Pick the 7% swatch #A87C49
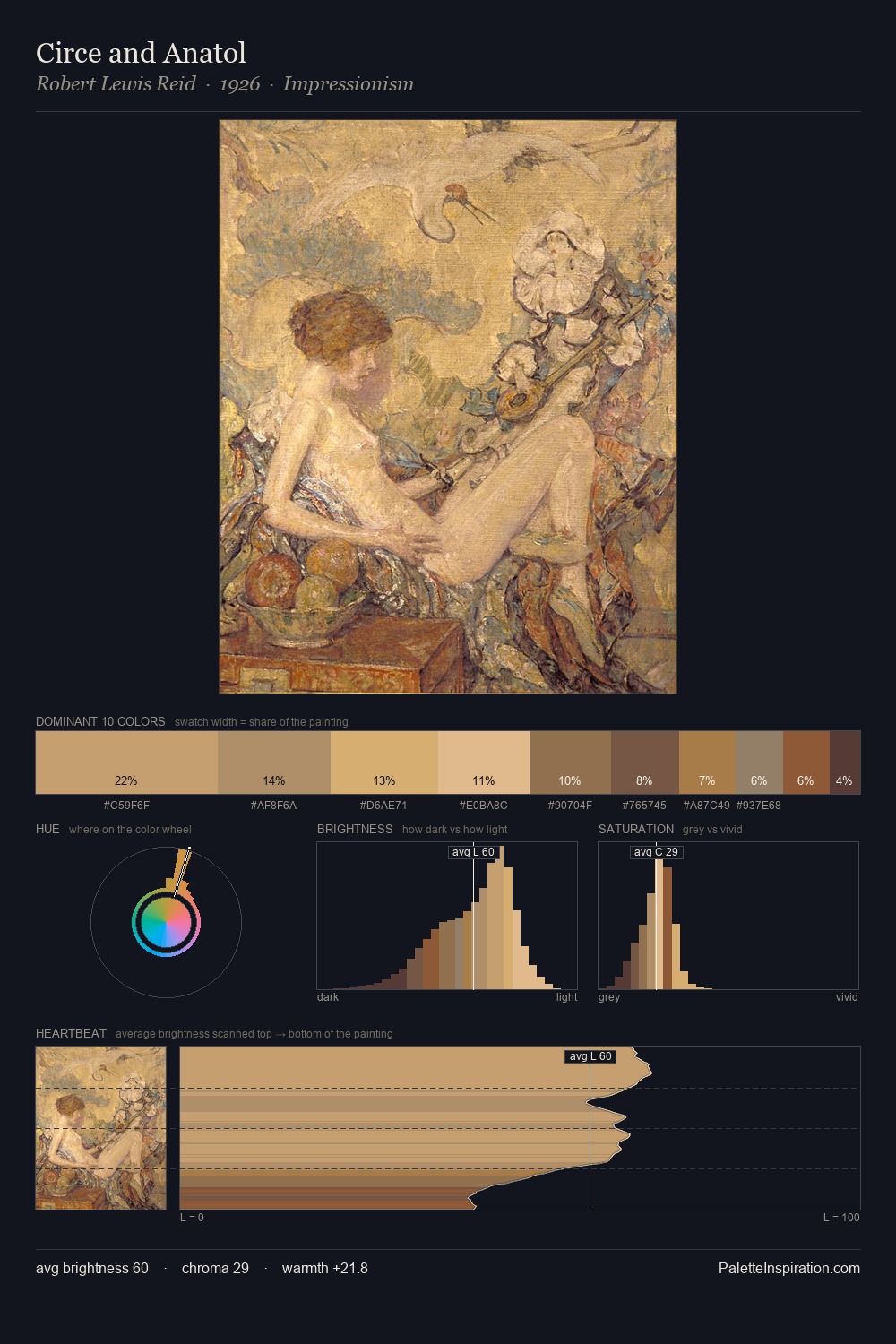The image size is (896, 1344). point(707,762)
